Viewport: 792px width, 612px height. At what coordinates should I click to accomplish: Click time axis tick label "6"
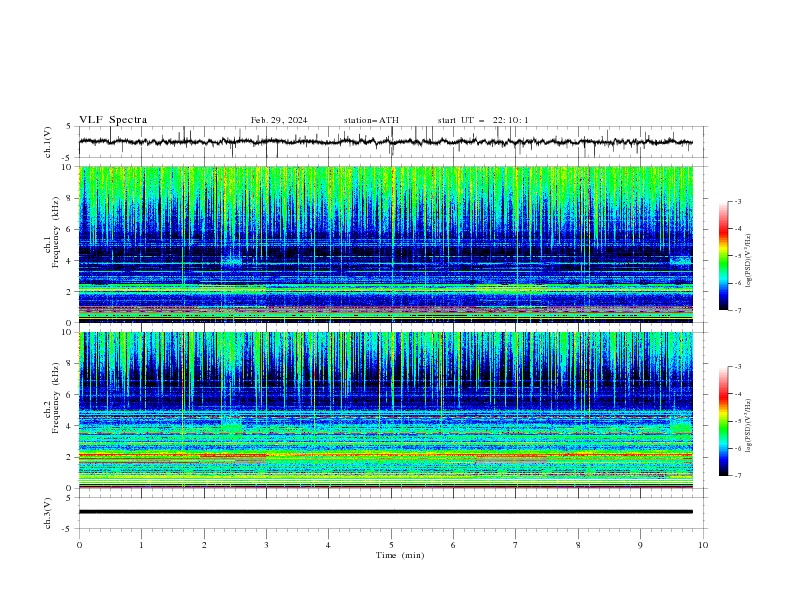click(x=453, y=545)
